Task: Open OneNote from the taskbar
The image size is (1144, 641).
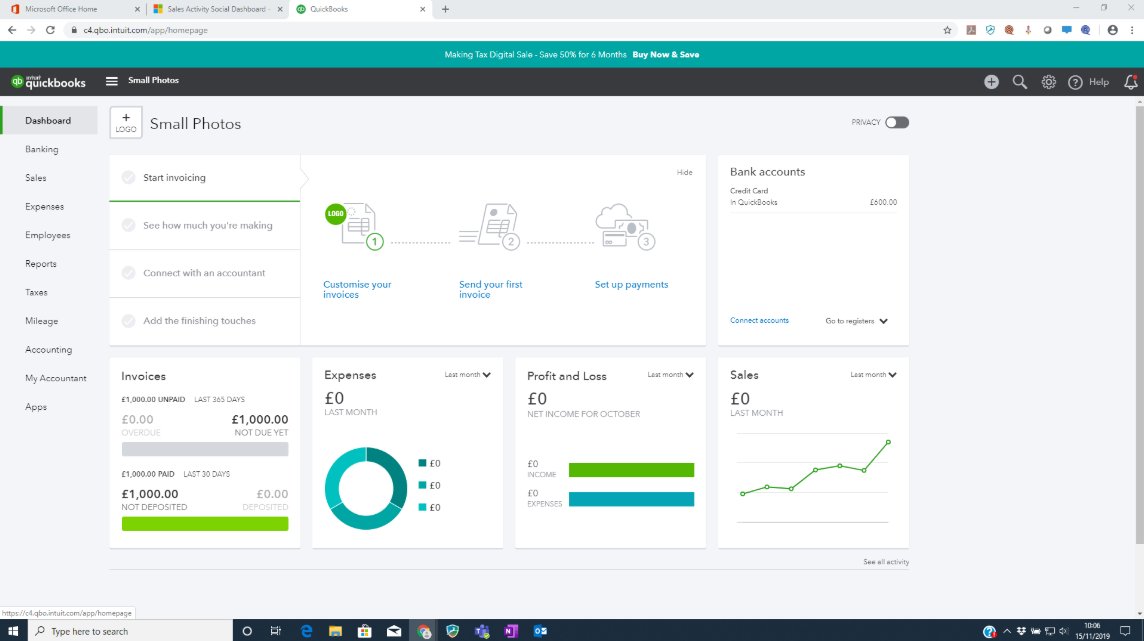Action: coord(511,631)
